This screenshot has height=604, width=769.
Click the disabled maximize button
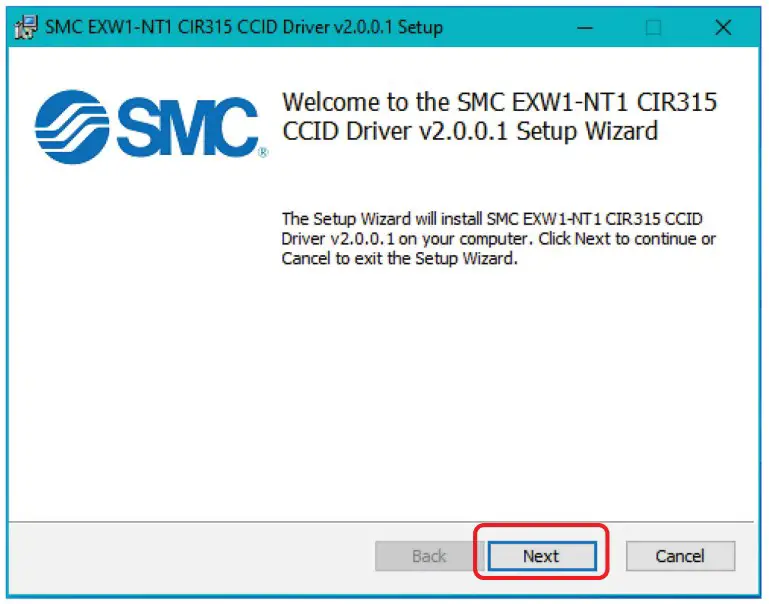[653, 27]
